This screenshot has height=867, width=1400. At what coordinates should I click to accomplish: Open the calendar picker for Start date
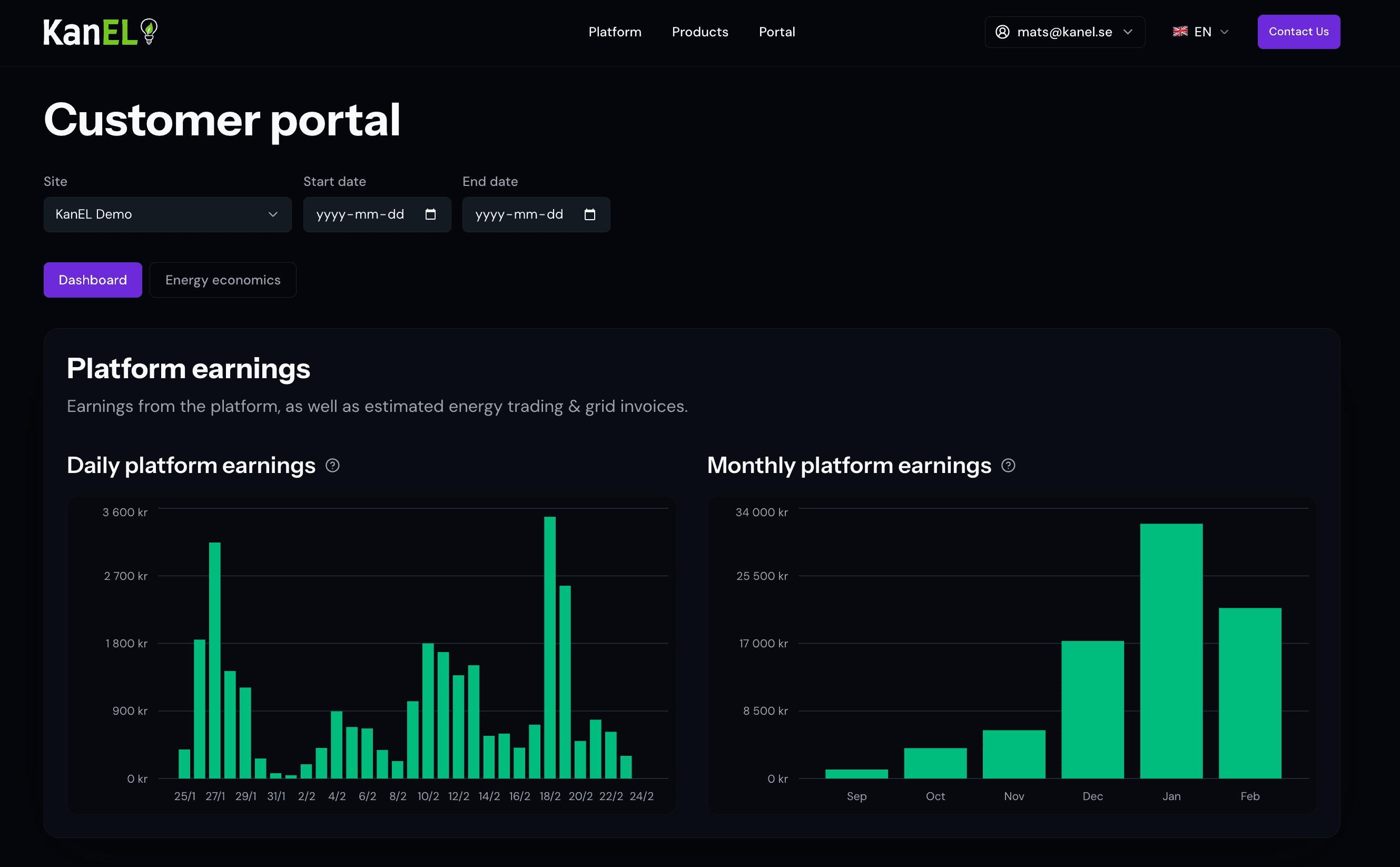tap(430, 214)
